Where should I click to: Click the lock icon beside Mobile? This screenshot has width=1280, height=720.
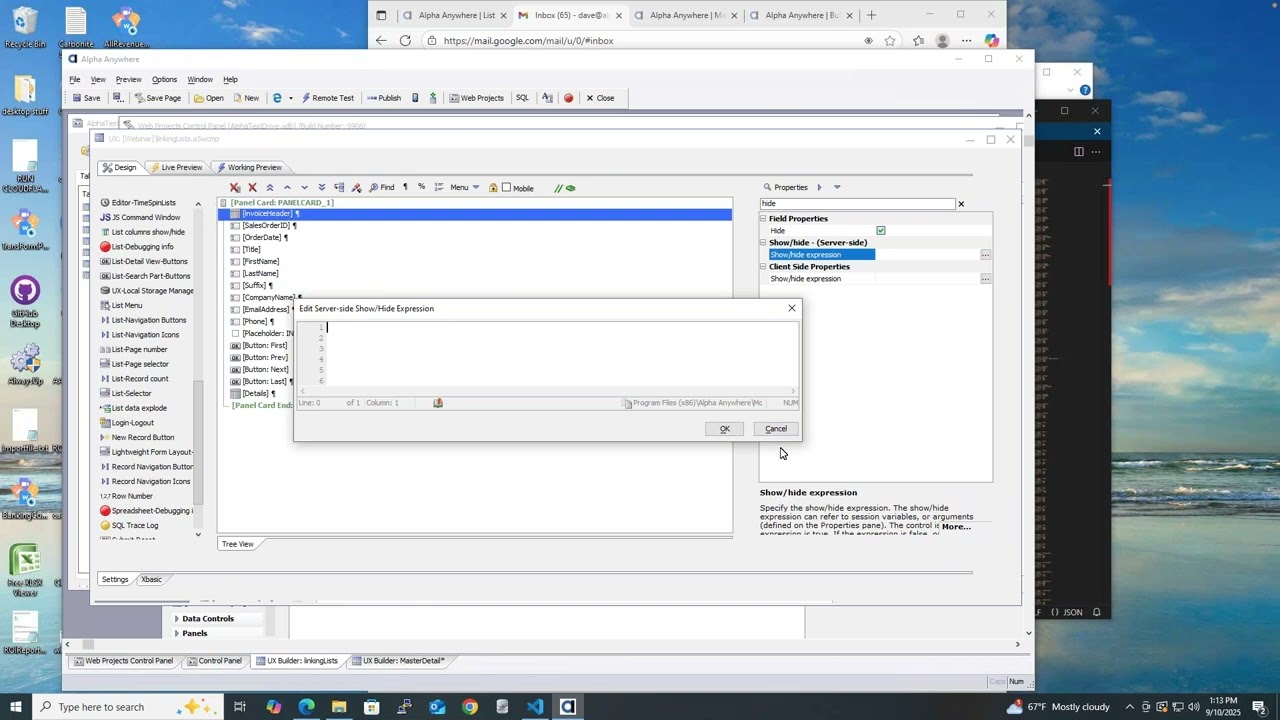(x=493, y=188)
